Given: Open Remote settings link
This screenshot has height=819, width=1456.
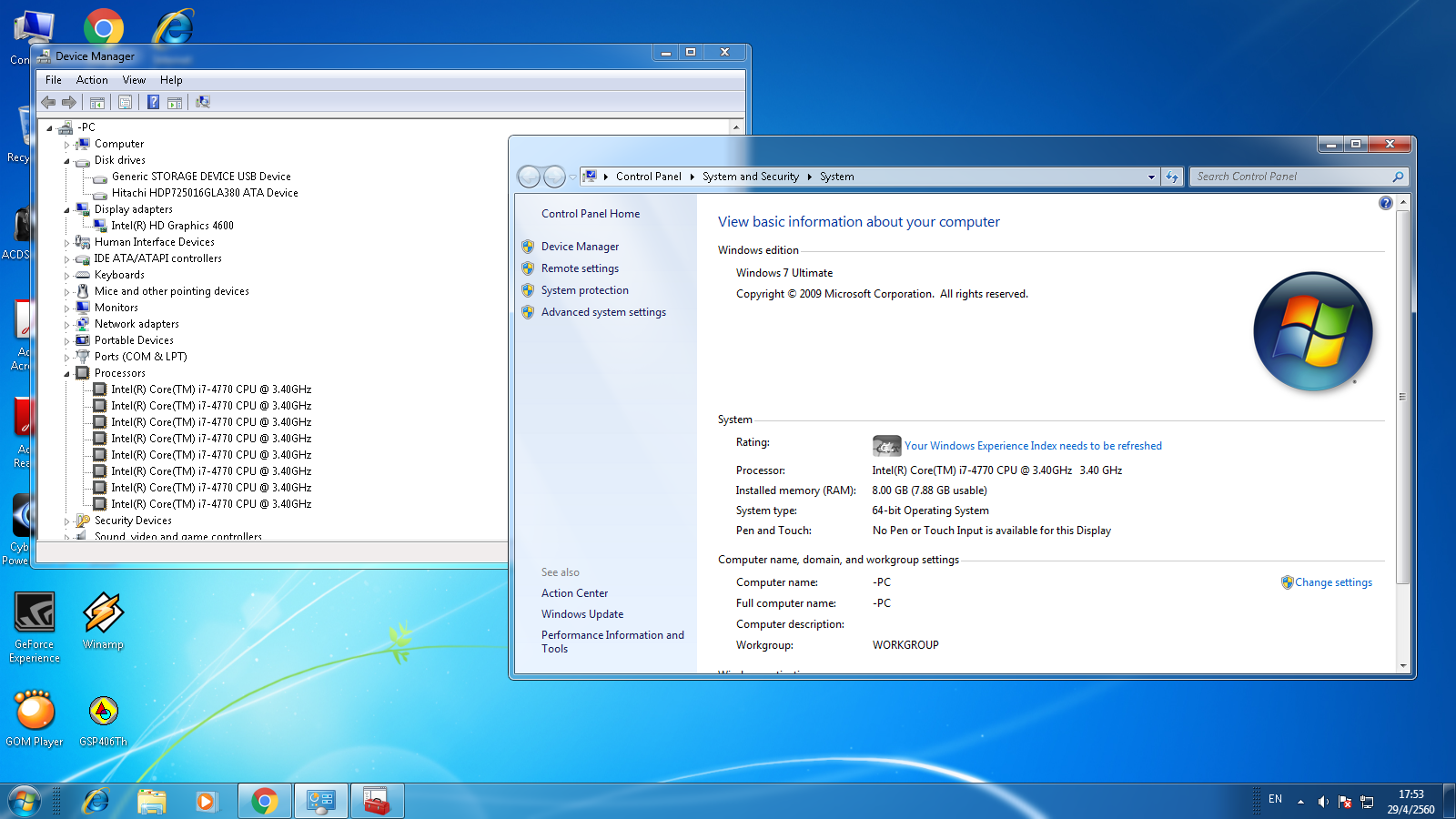Looking at the screenshot, I should tap(580, 268).
